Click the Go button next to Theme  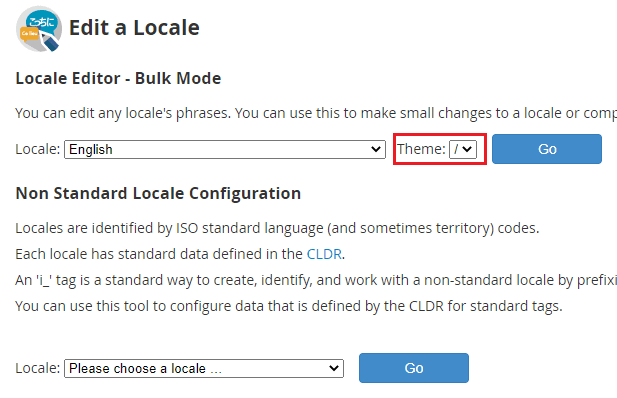coord(547,149)
